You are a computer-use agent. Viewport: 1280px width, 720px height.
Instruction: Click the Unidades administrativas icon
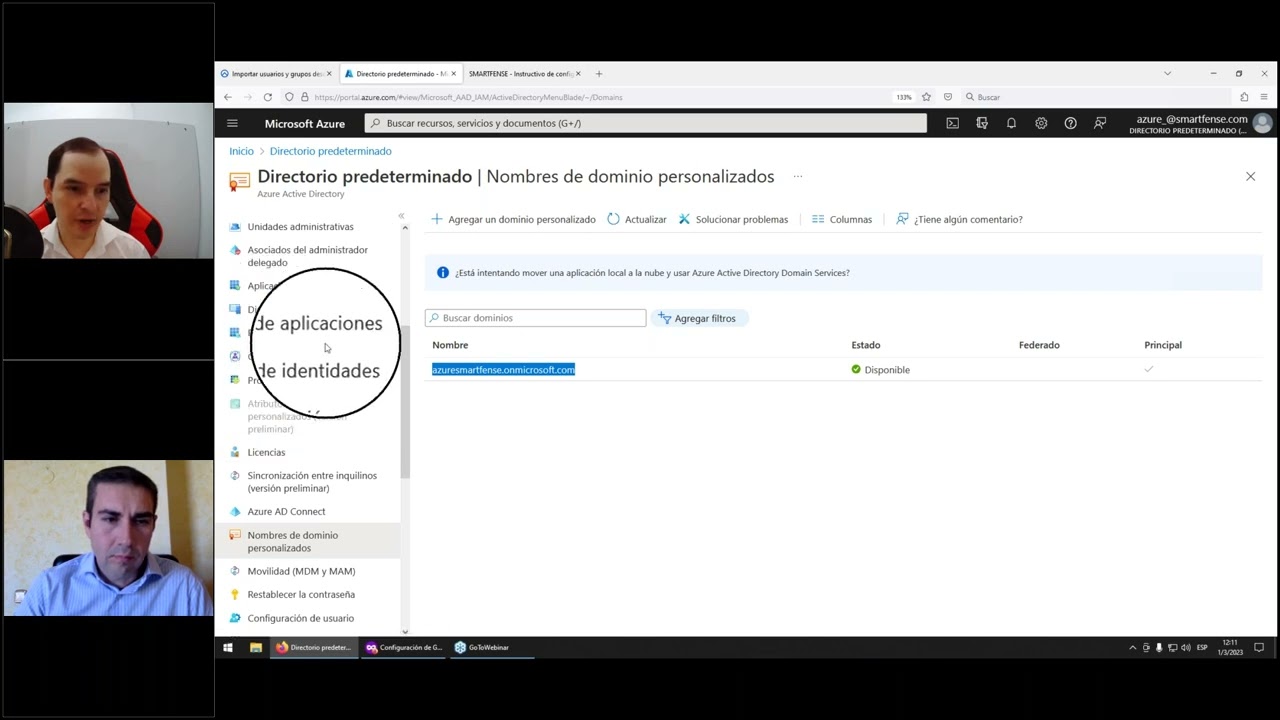tap(235, 227)
